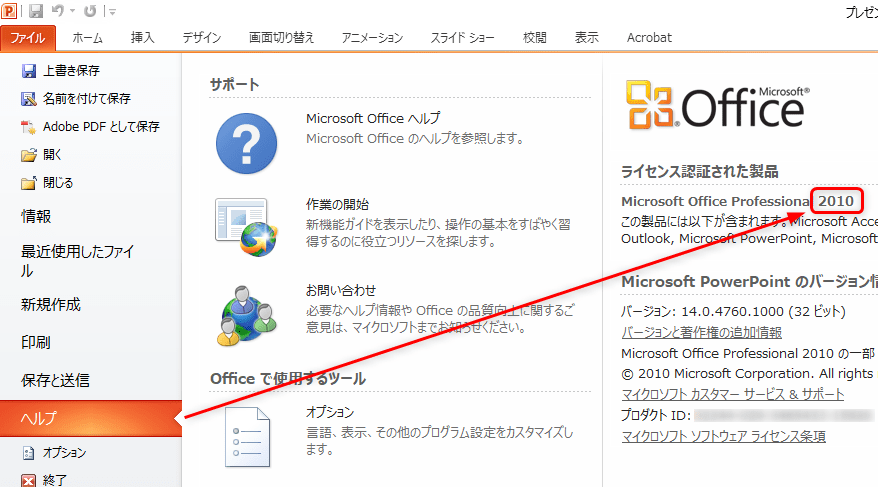This screenshot has height=487, width=878.
Task: Open the 印刷 section
Action: pyautogui.click(x=36, y=343)
